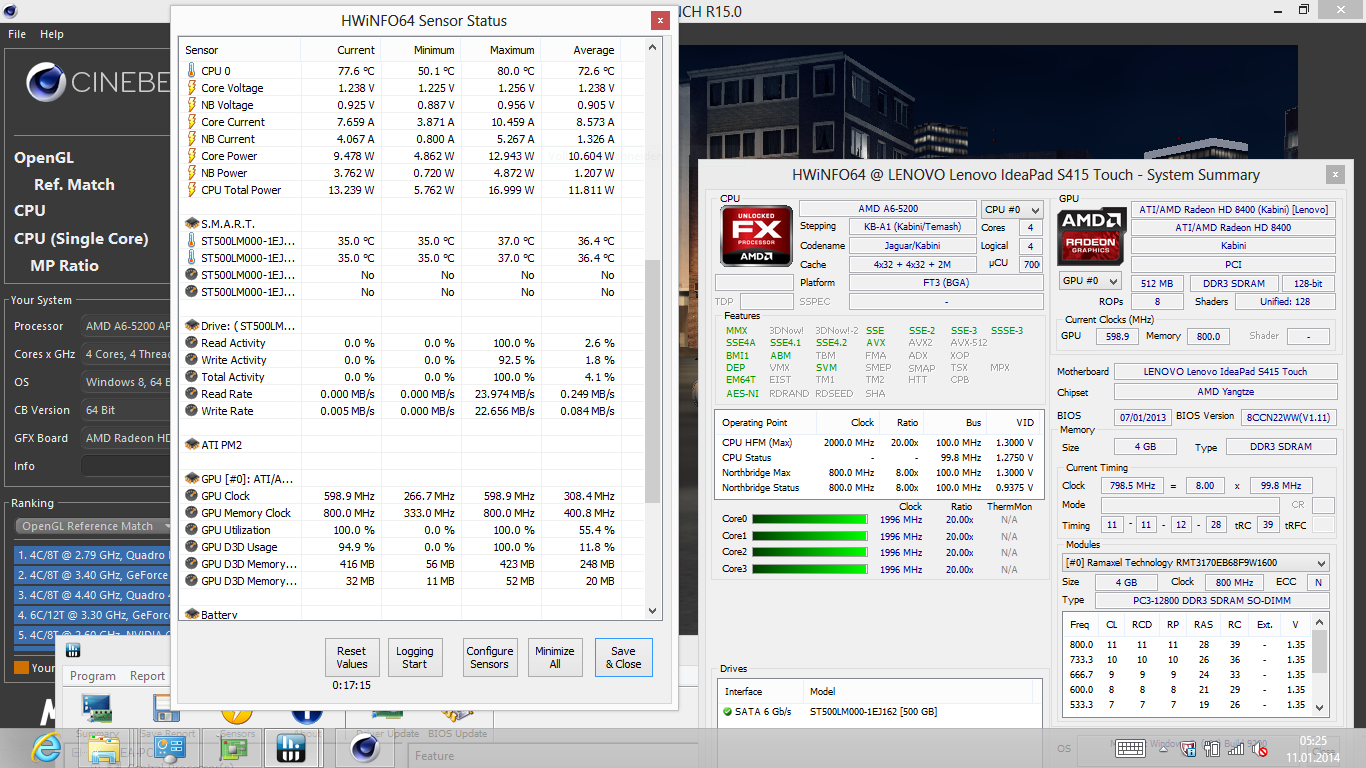This screenshot has height=768, width=1366.
Task: Click the memory timings table scrollbar
Action: click(1320, 663)
